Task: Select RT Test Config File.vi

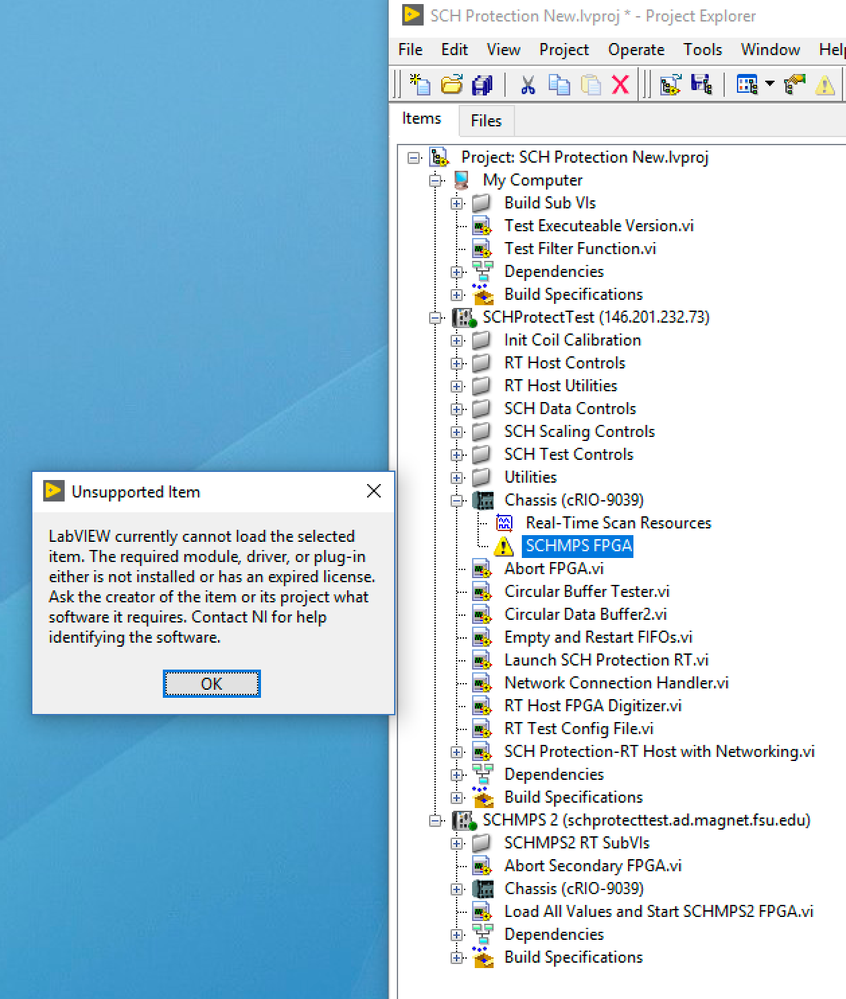Action: [x=579, y=729]
